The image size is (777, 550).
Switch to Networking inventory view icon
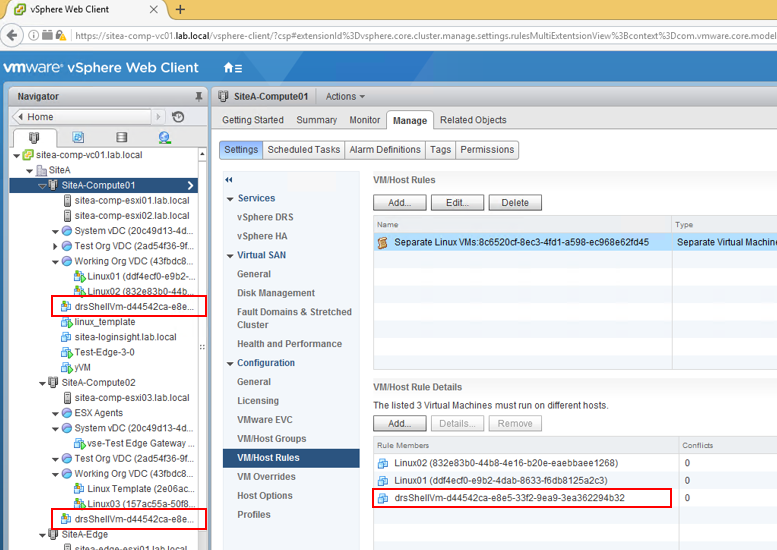(x=164, y=137)
